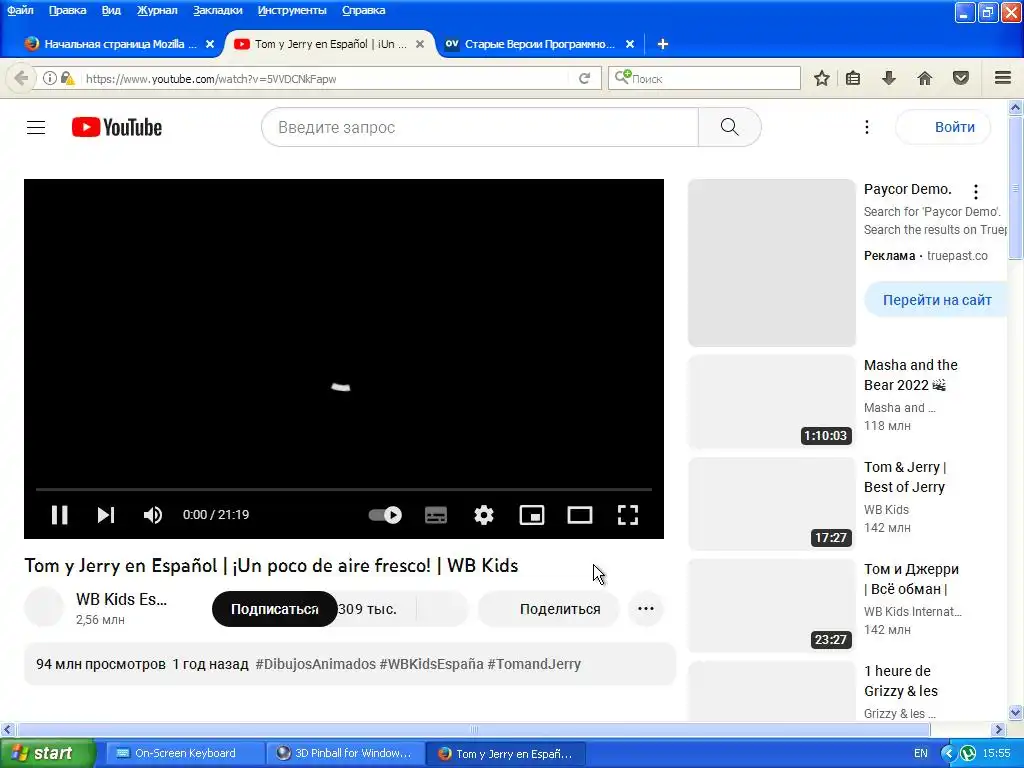Bookmark this page with star icon
Viewport: 1024px width, 768px height.
(x=822, y=78)
